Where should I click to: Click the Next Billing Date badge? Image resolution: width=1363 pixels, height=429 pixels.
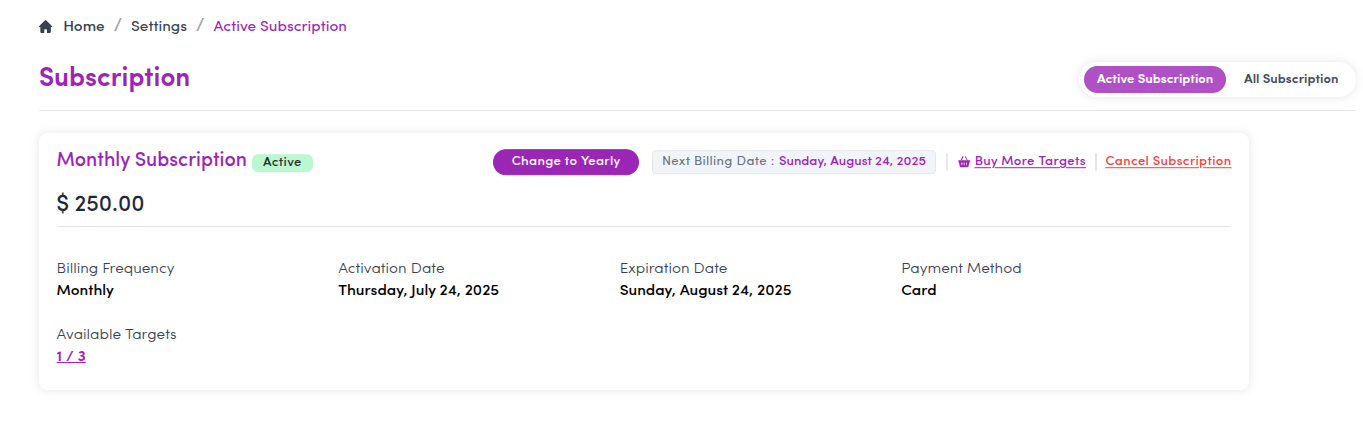(x=794, y=161)
